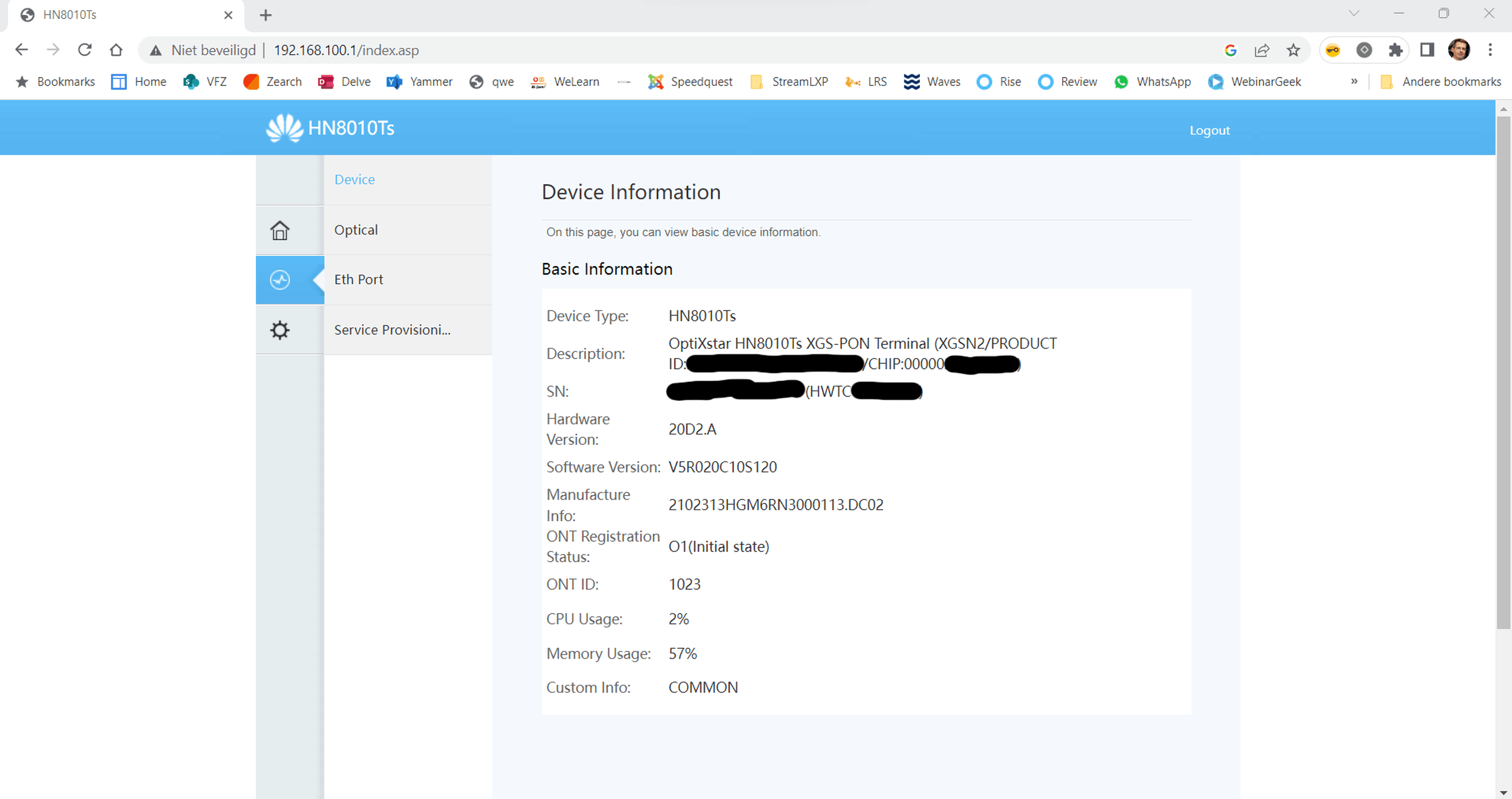1512x799 pixels.
Task: Click the Device Information heading
Action: click(631, 192)
